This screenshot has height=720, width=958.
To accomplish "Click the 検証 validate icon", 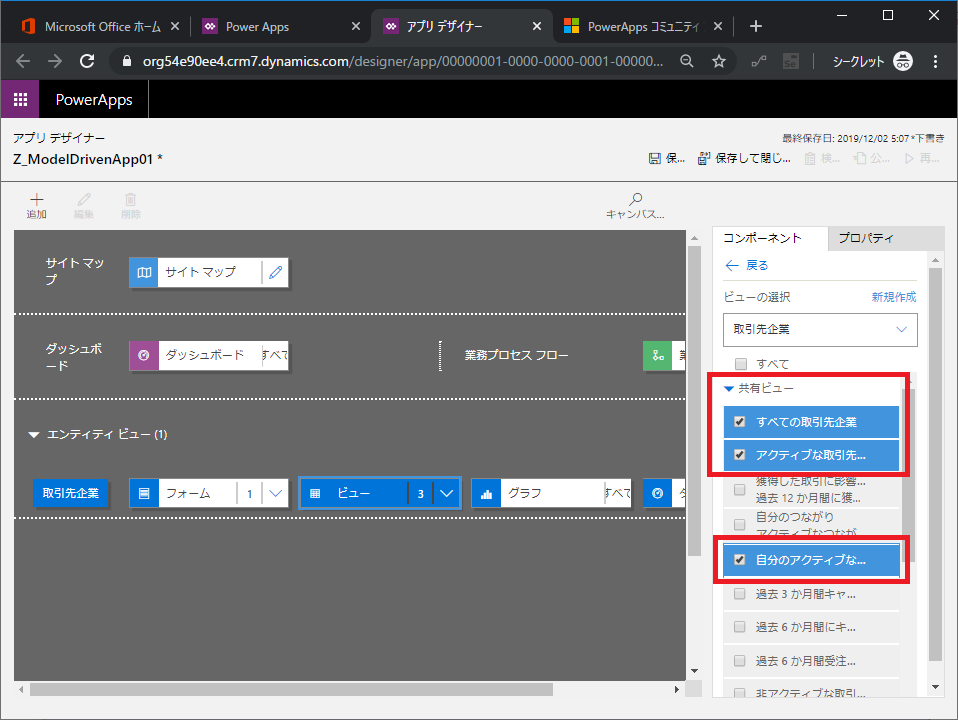I will click(810, 158).
